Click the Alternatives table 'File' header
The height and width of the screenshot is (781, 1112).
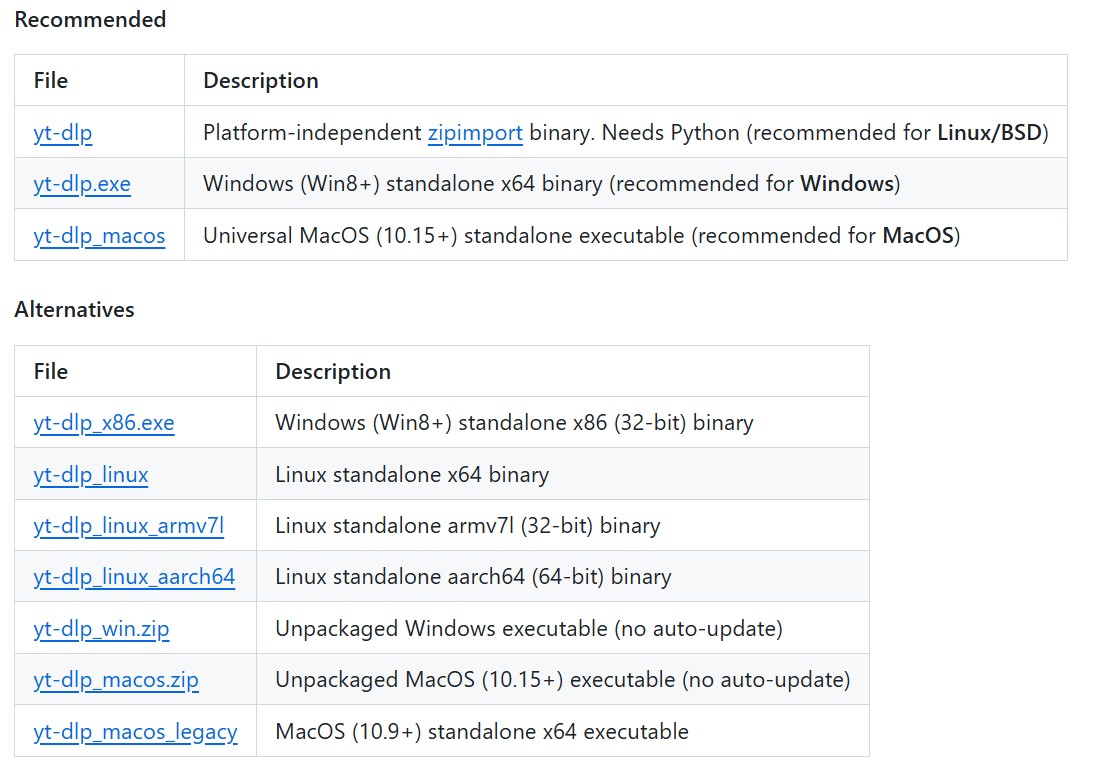pyautogui.click(x=51, y=372)
